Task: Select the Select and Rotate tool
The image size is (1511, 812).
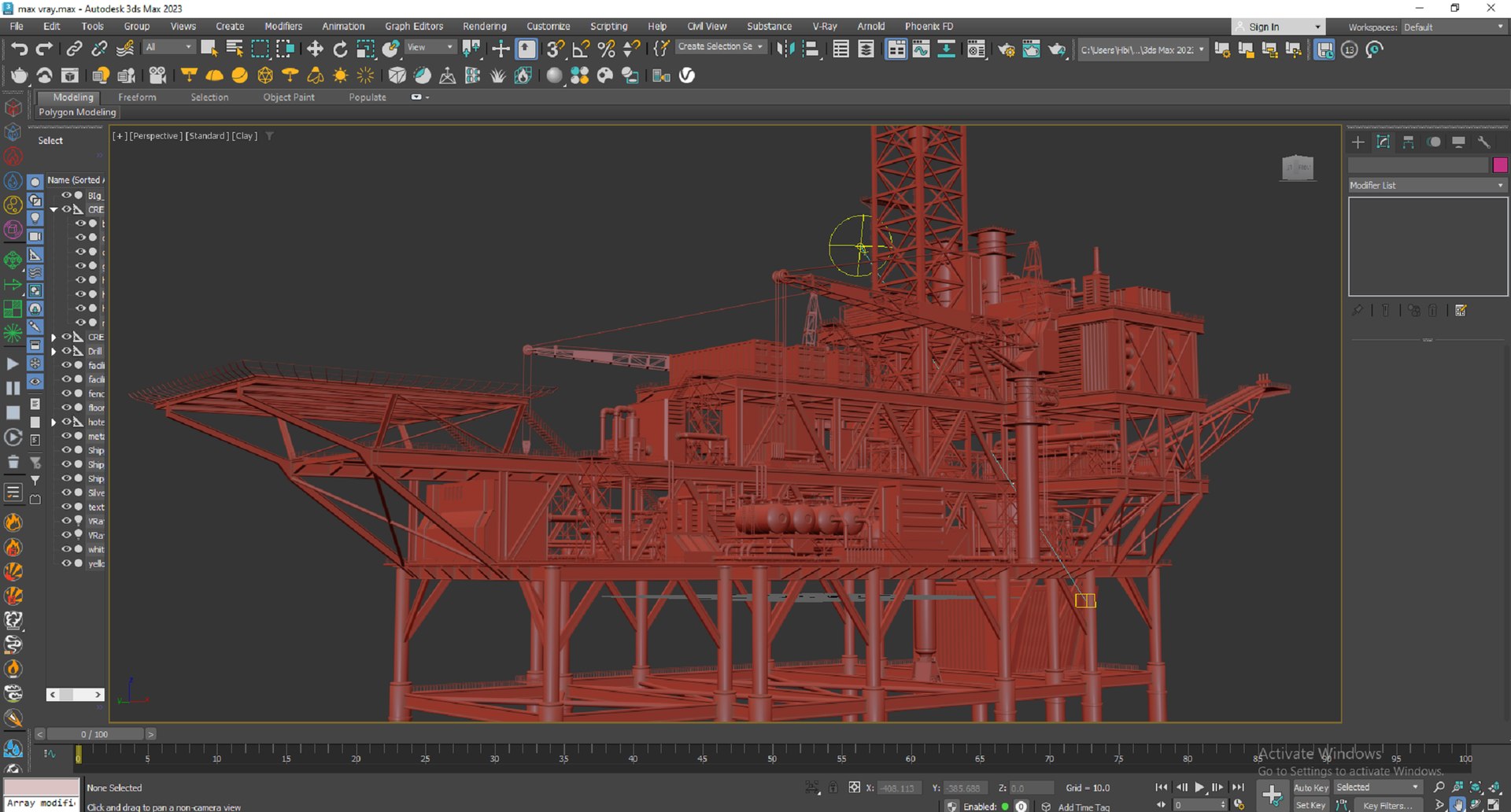Action: (x=340, y=49)
